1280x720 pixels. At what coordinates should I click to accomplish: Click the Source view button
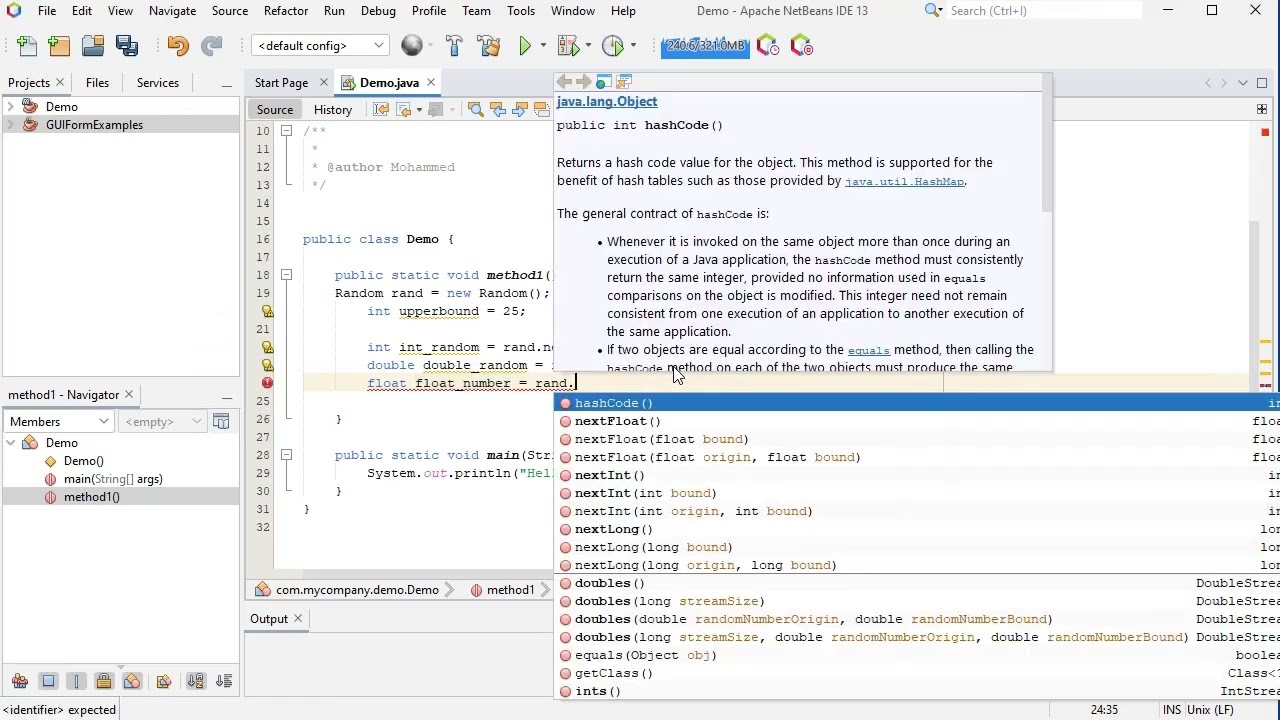point(274,110)
